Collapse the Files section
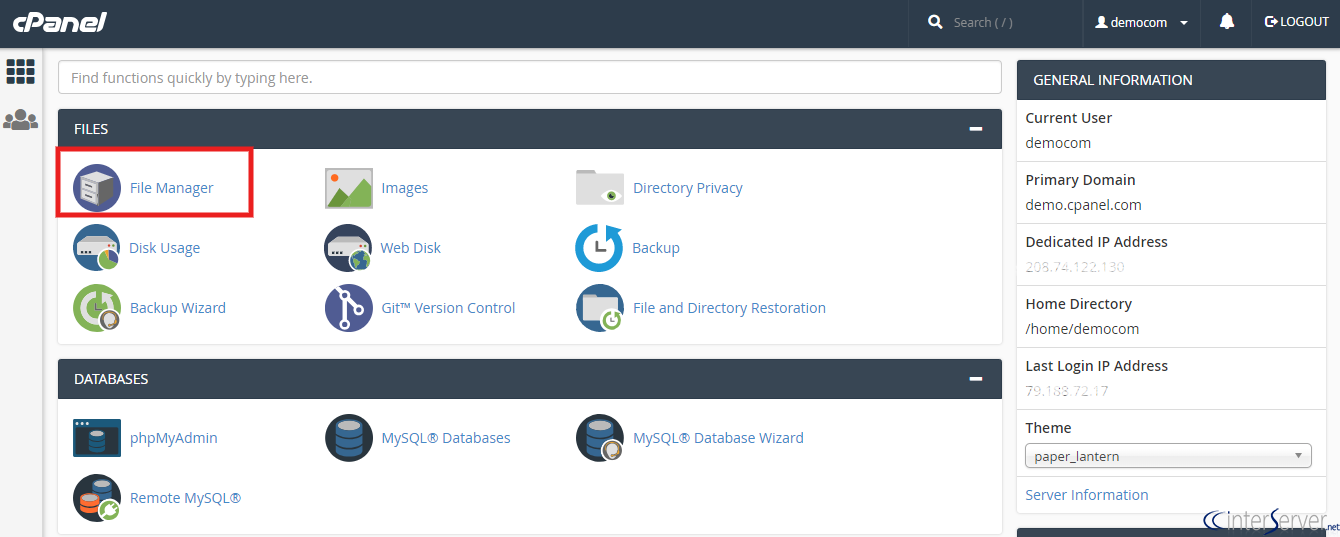This screenshot has width=1340, height=537. point(976,129)
